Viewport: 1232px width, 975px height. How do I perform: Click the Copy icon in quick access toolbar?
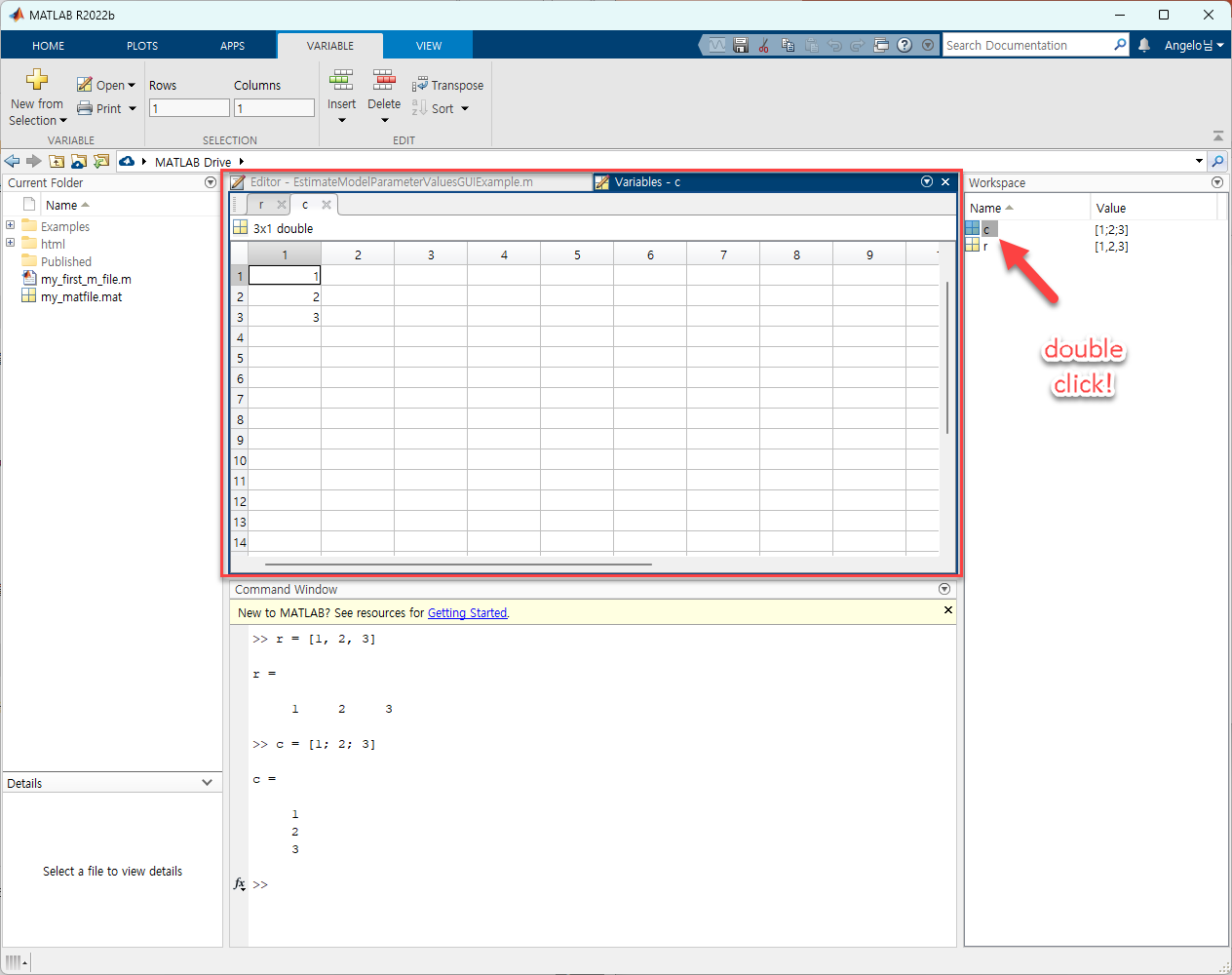pos(788,45)
